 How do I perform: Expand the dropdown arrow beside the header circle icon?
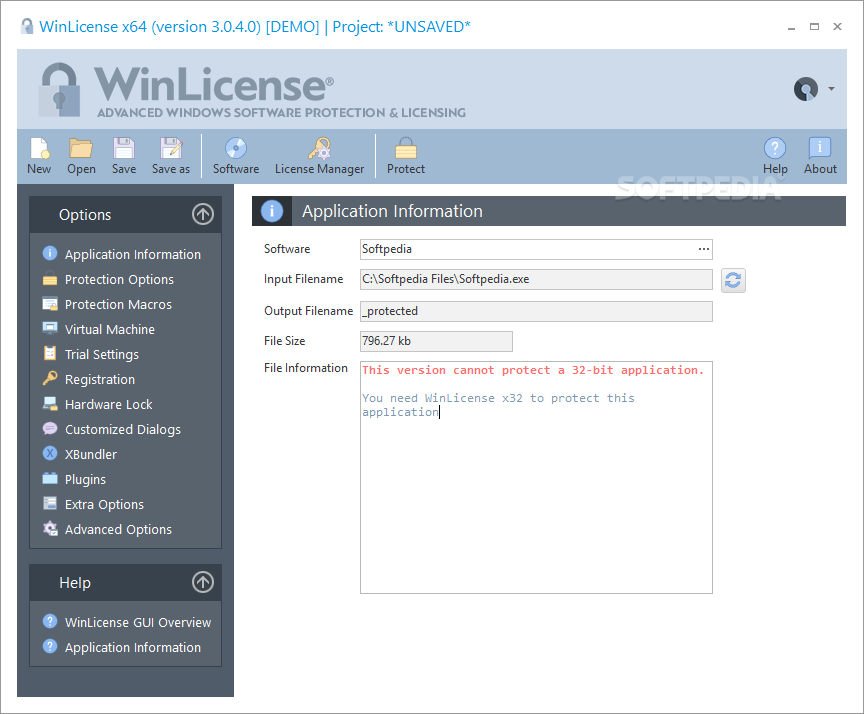pyautogui.click(x=831, y=89)
